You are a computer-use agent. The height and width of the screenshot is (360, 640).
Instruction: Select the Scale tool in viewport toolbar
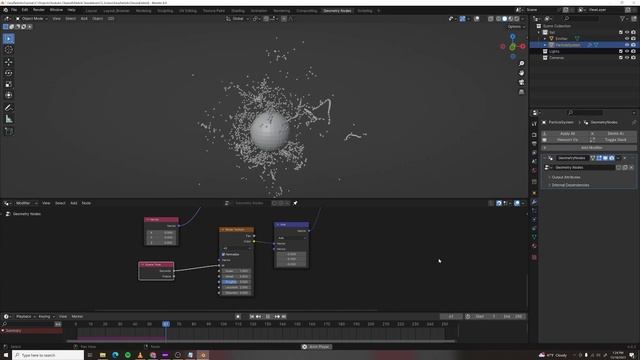(x=9, y=84)
